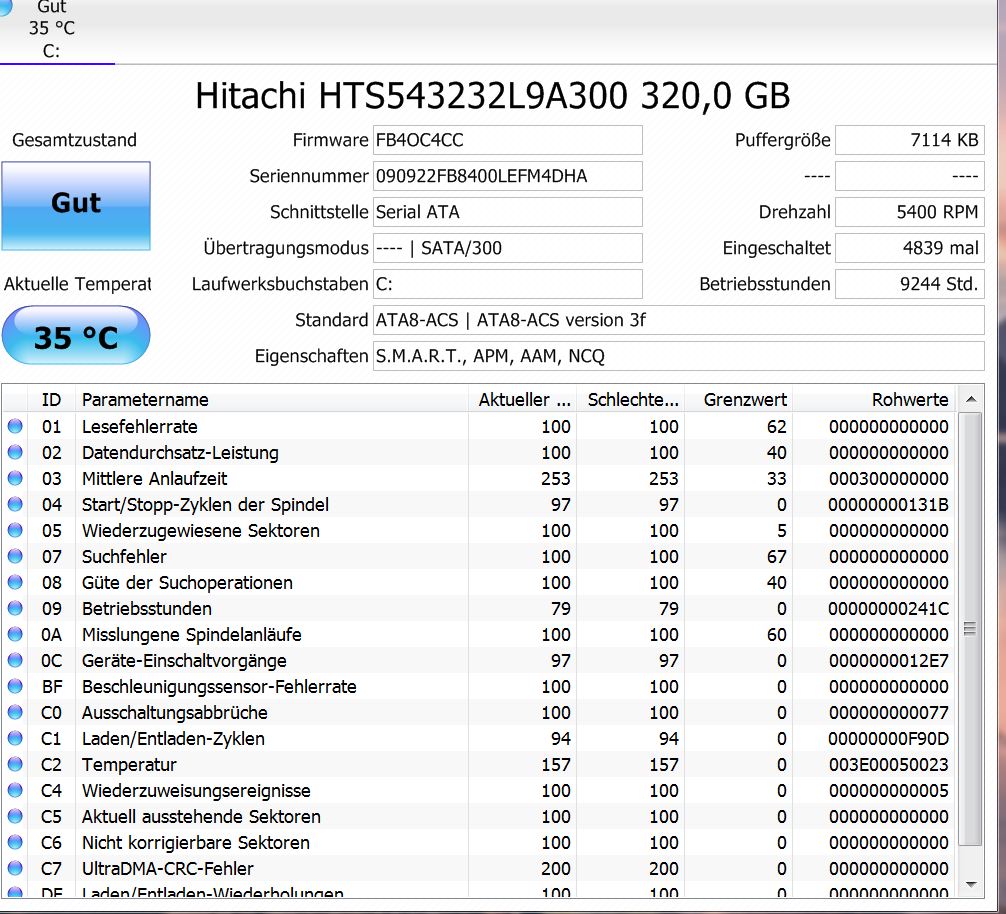This screenshot has height=914, width=1006.
Task: Click status icon of Misslungene Spindelanläufe row
Action: pos(15,634)
